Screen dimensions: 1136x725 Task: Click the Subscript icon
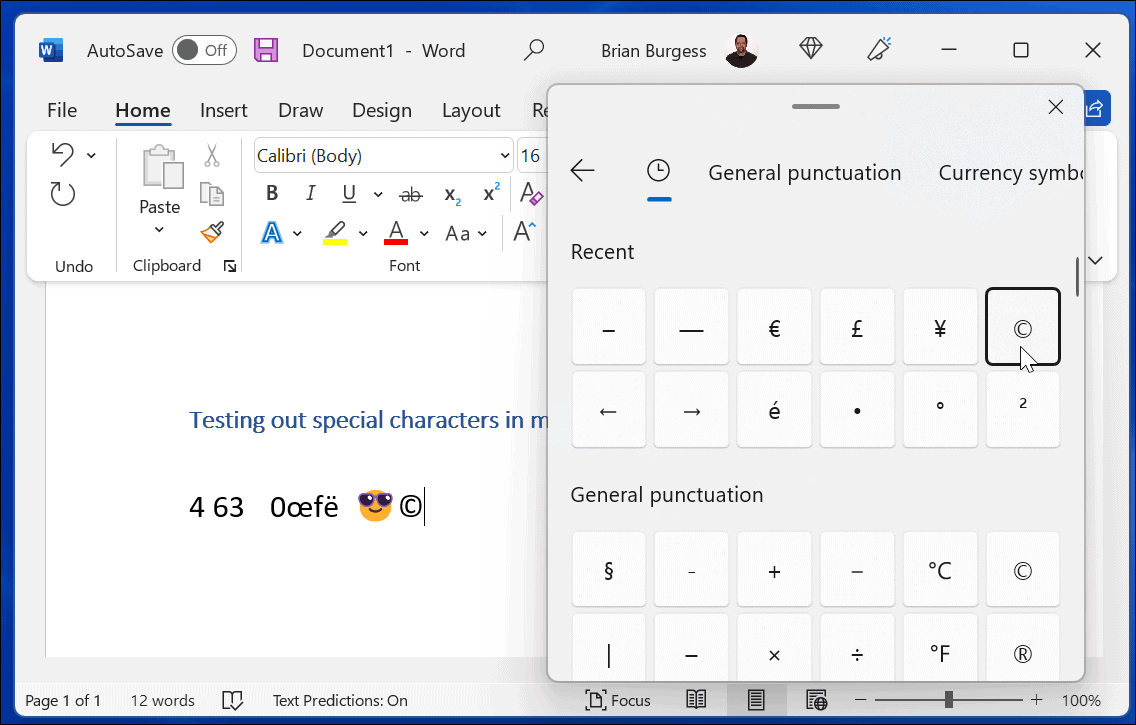tap(452, 193)
